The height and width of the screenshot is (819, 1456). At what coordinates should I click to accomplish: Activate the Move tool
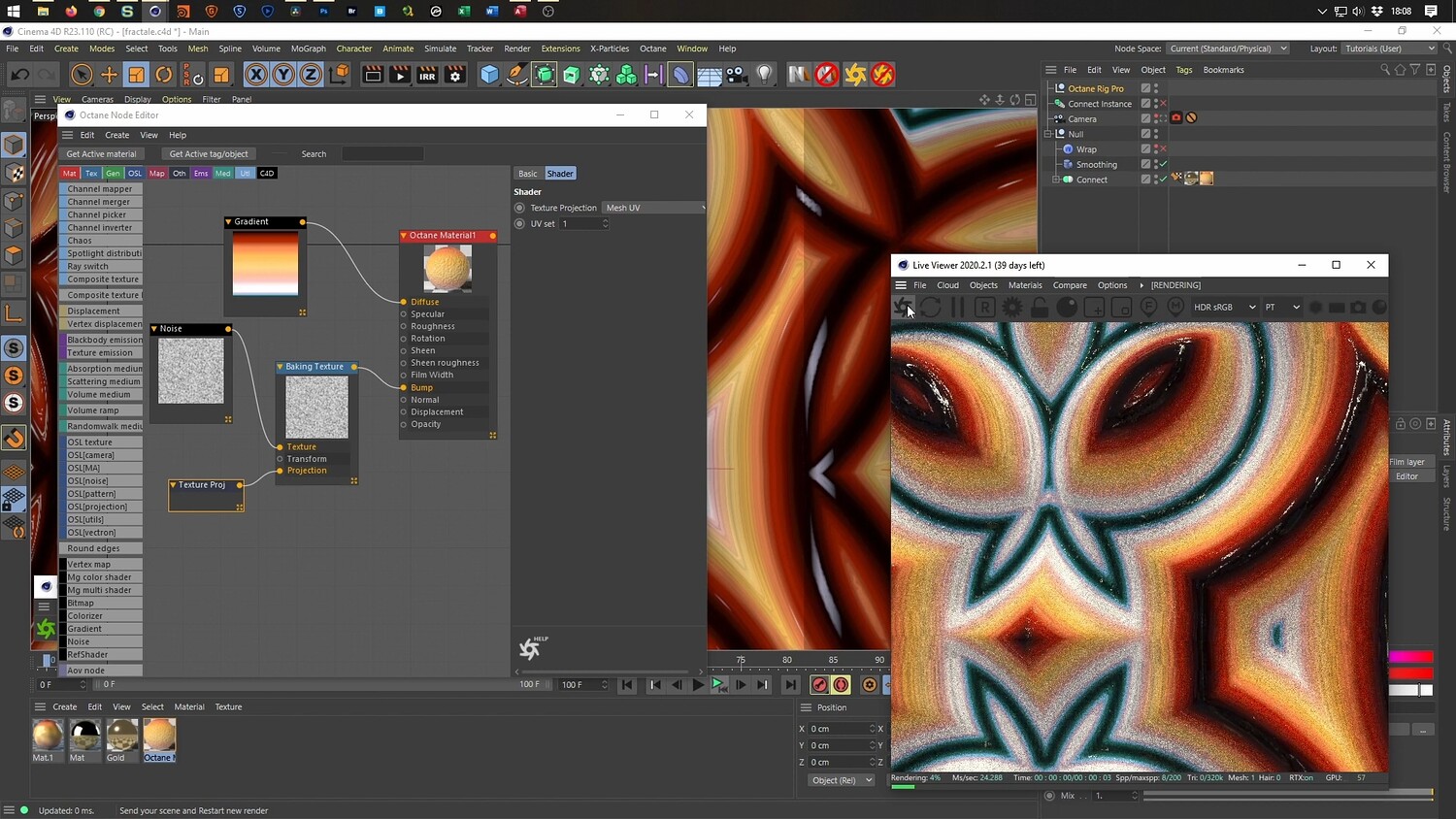coord(109,75)
